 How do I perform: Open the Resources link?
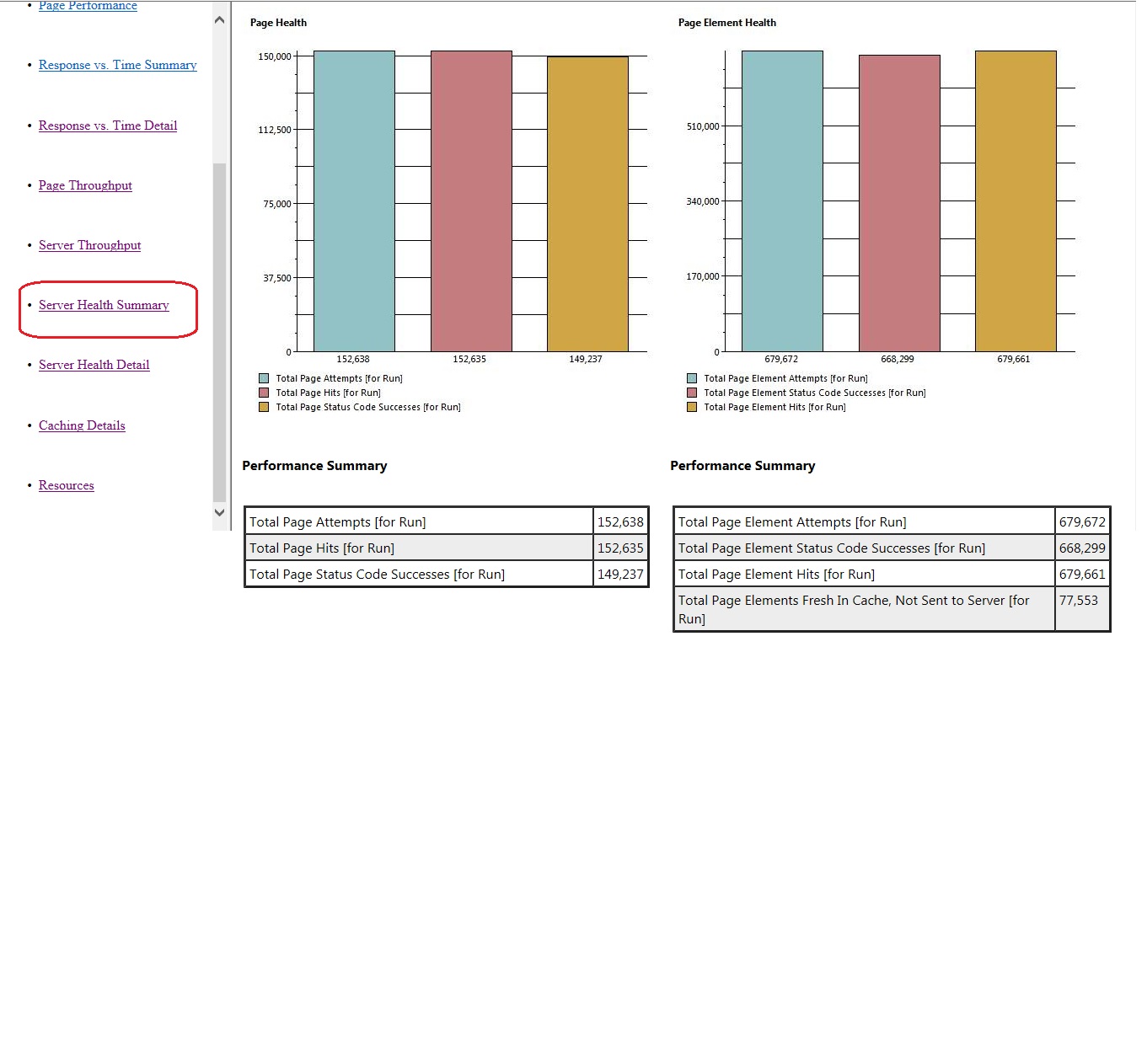(x=67, y=485)
